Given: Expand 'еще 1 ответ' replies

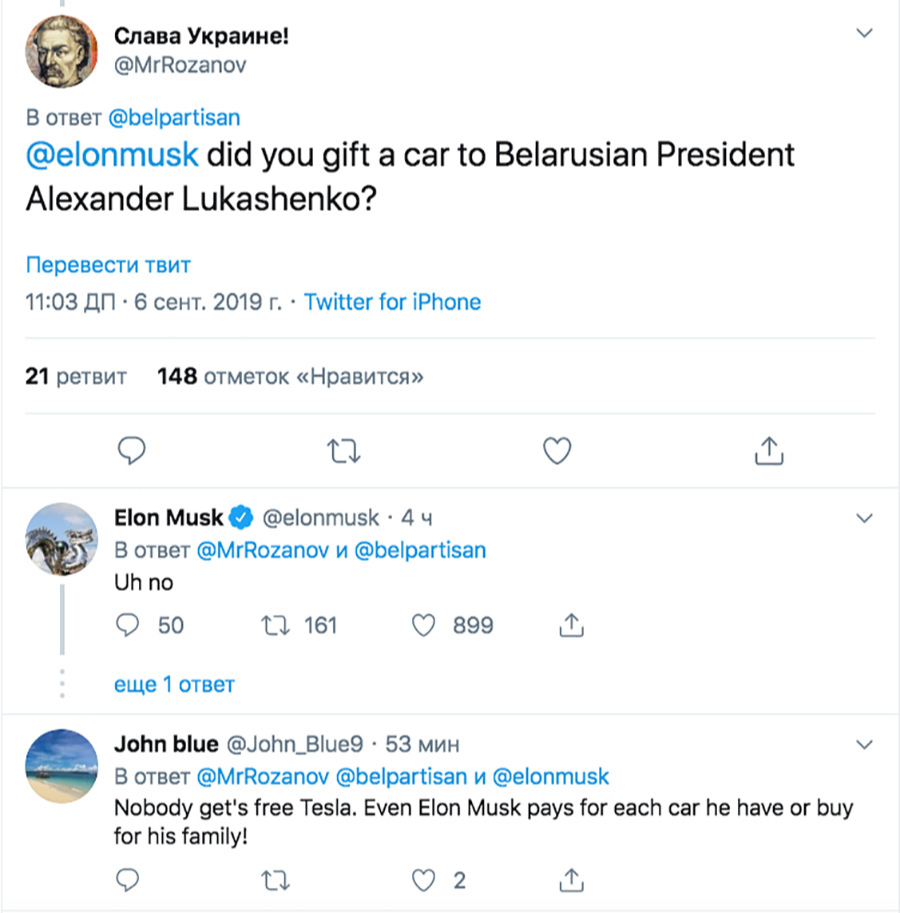Looking at the screenshot, I should click(174, 684).
